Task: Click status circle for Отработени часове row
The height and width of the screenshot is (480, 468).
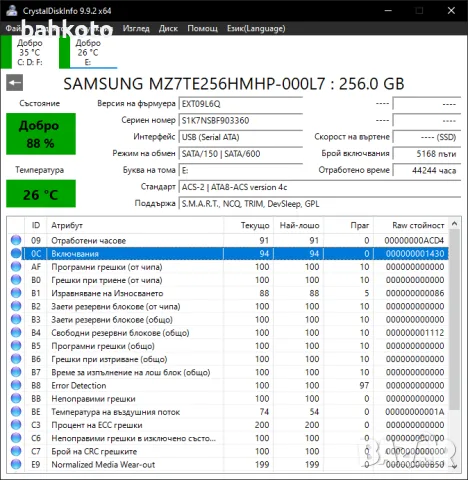Action: [16, 240]
